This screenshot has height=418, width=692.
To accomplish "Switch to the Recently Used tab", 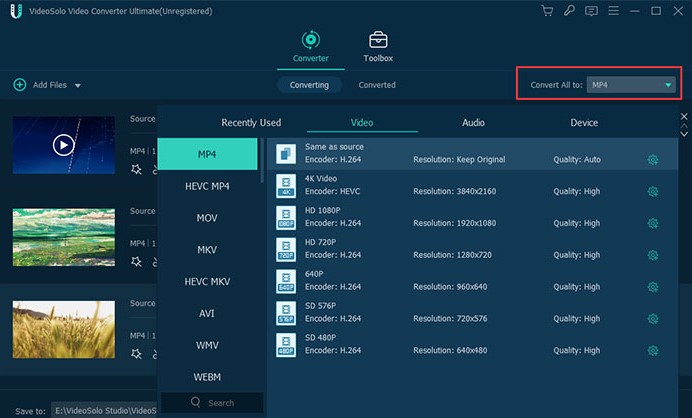I will 251,123.
